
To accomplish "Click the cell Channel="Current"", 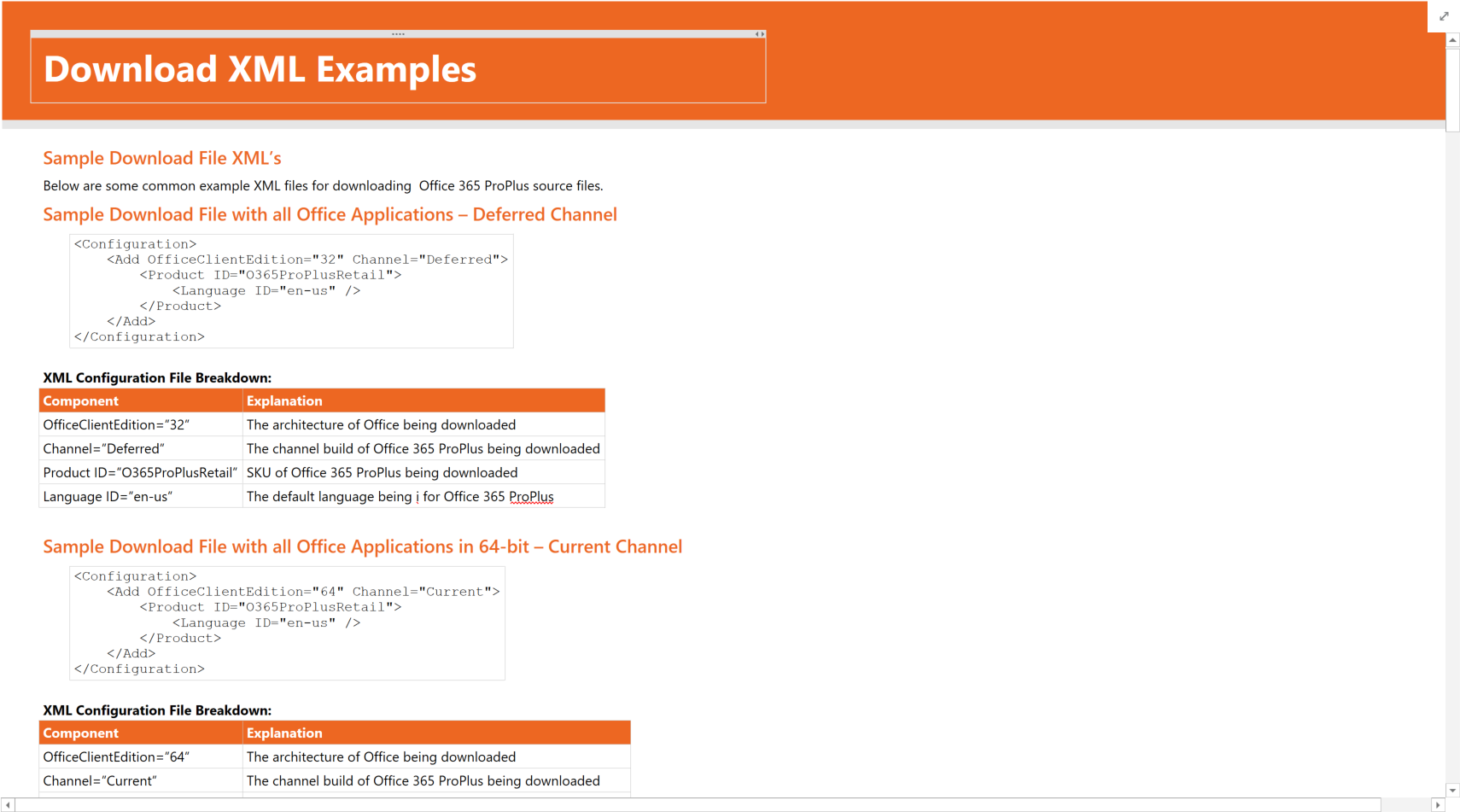I will (x=141, y=780).
